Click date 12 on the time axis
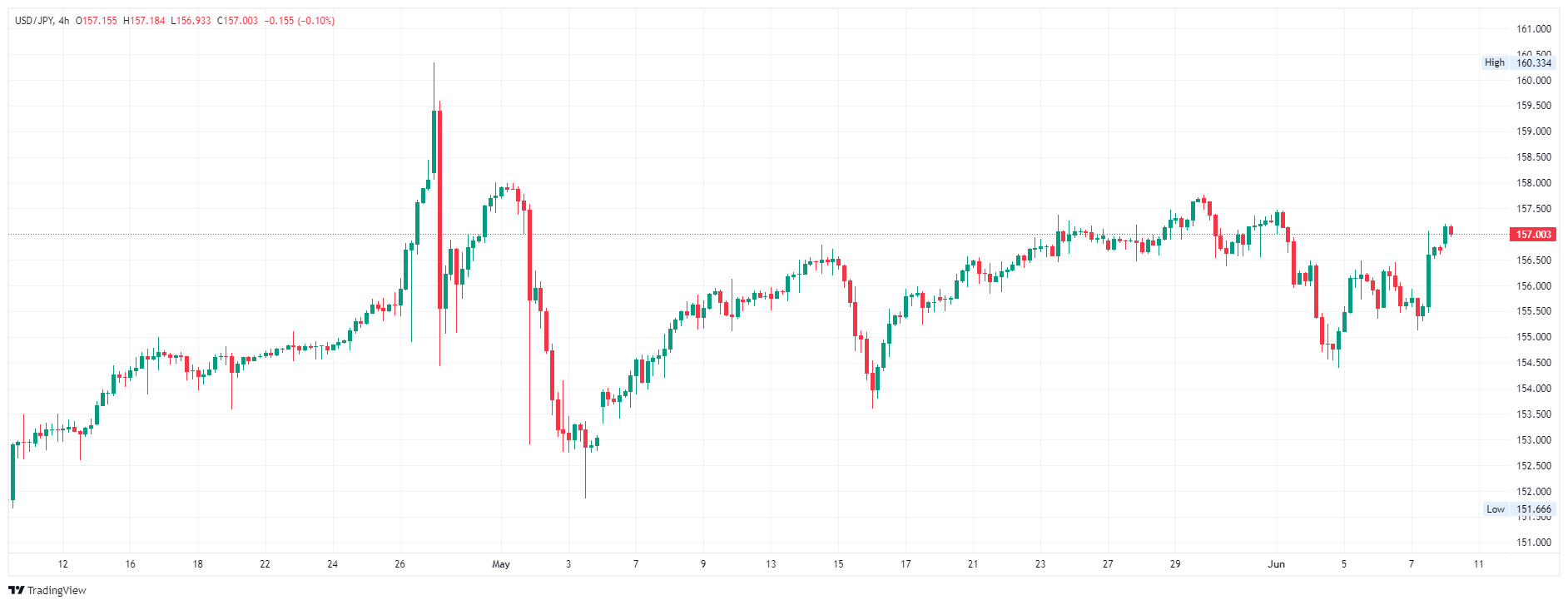The width and height of the screenshot is (1568, 605). [63, 564]
